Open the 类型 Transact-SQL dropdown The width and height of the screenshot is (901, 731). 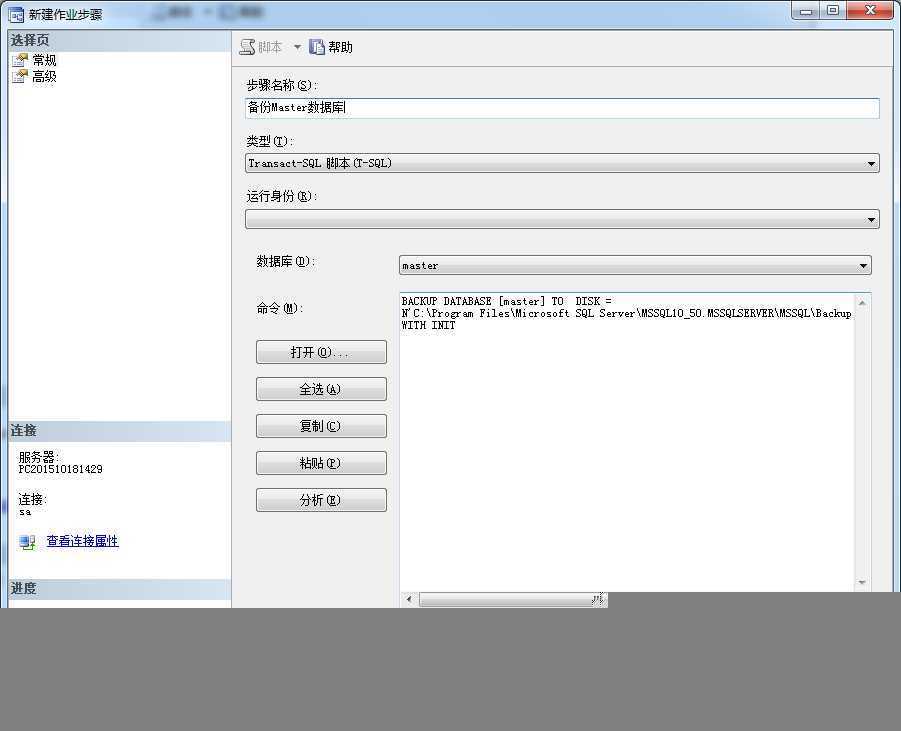(562, 163)
